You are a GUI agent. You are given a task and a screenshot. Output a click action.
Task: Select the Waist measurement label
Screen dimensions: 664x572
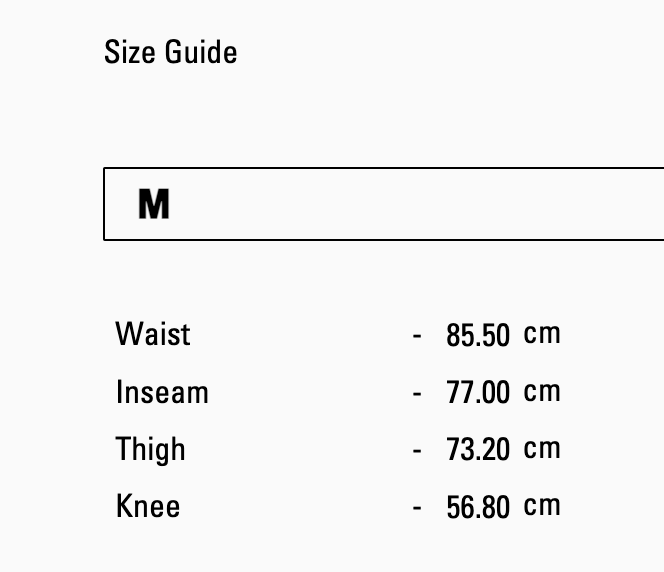(152, 334)
